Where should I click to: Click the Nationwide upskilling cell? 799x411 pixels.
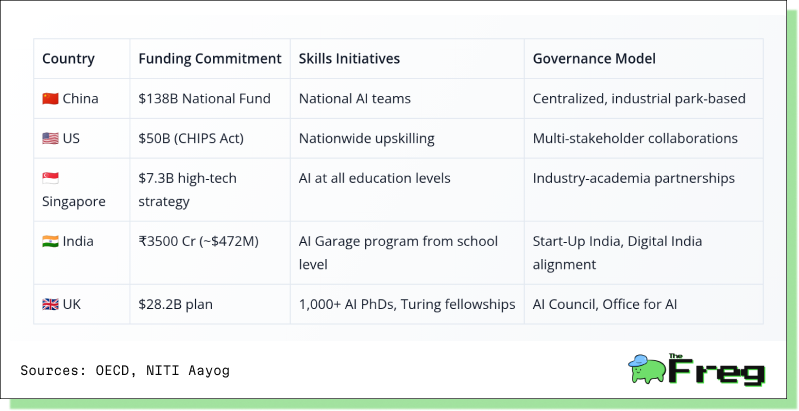click(x=407, y=138)
